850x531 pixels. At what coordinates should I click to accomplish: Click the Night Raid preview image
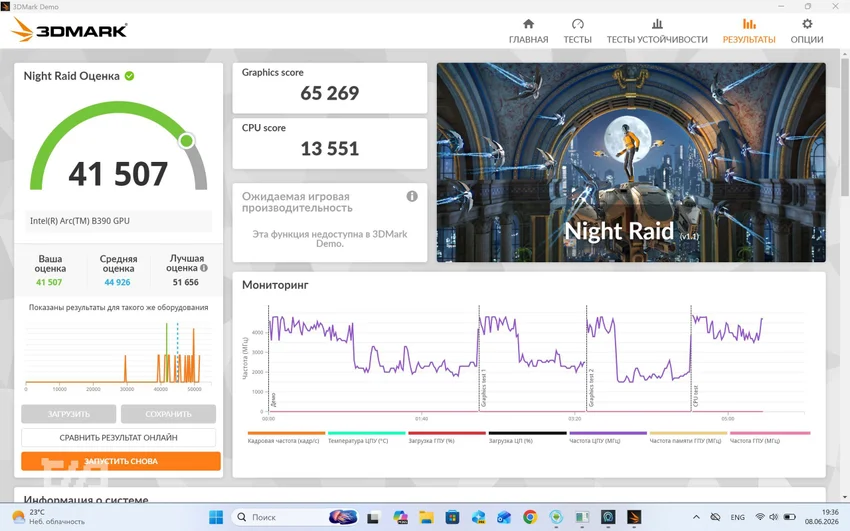click(x=631, y=163)
